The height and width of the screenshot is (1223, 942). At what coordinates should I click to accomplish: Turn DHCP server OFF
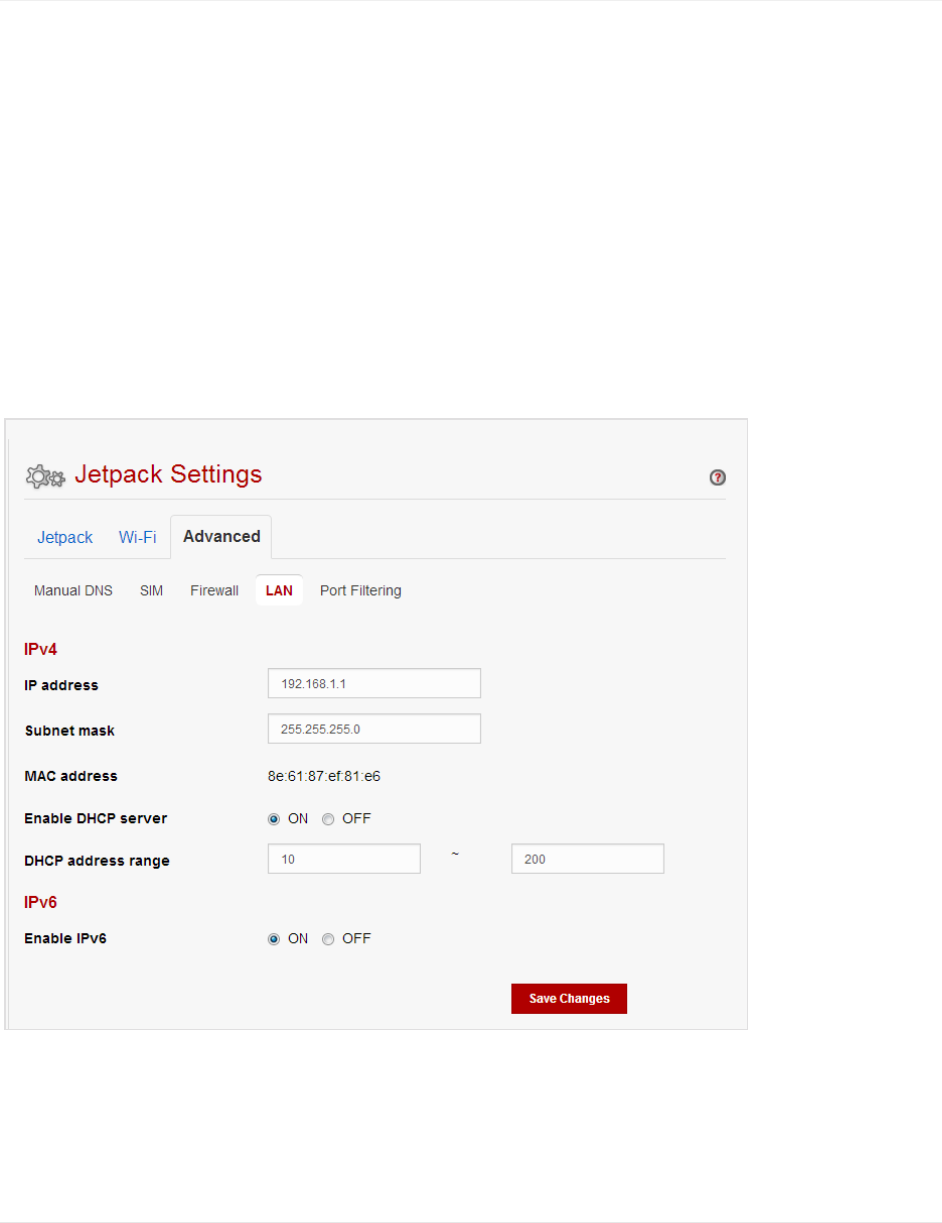tap(327, 818)
